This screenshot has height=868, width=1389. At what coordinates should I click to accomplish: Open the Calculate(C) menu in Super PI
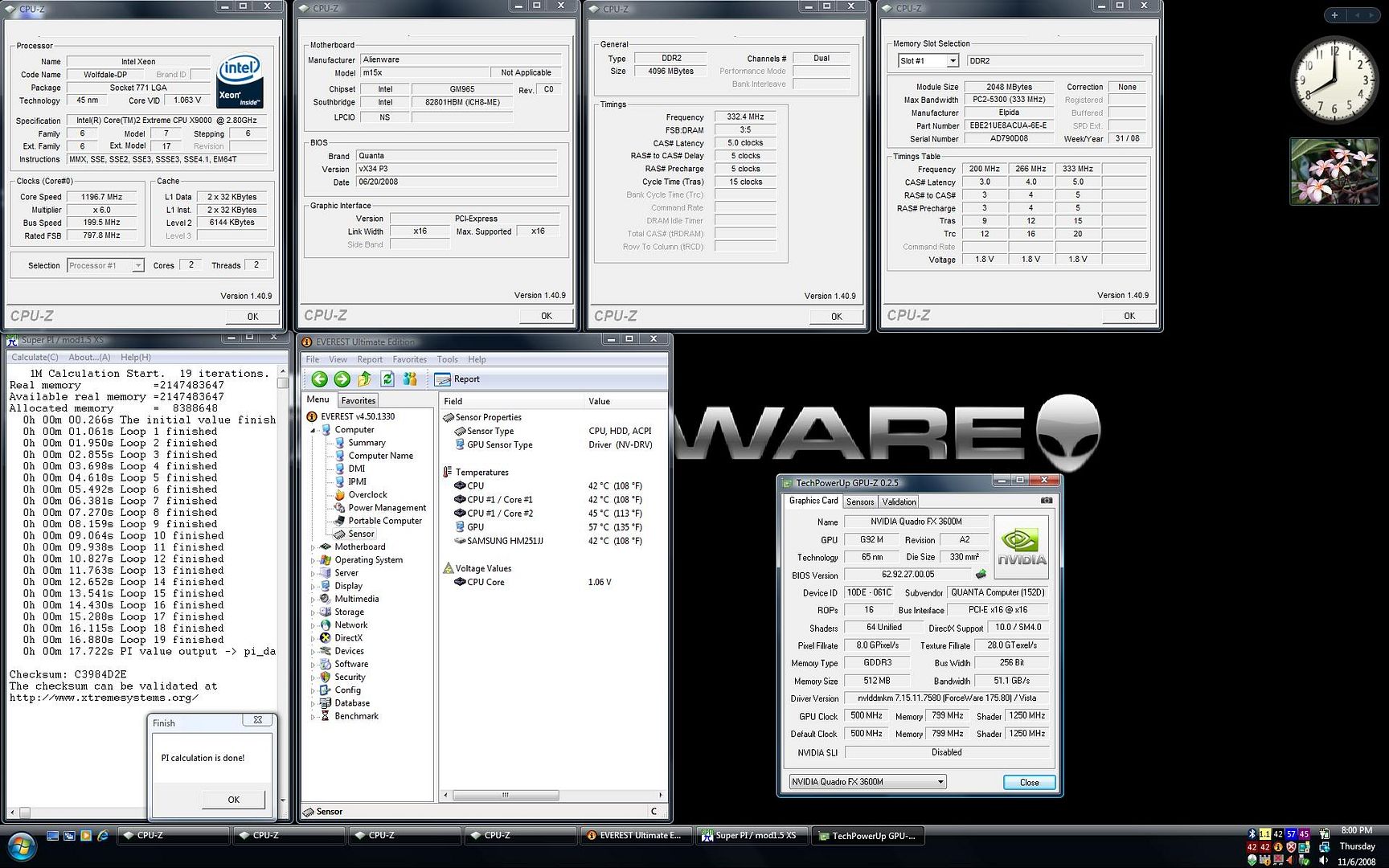coord(35,357)
